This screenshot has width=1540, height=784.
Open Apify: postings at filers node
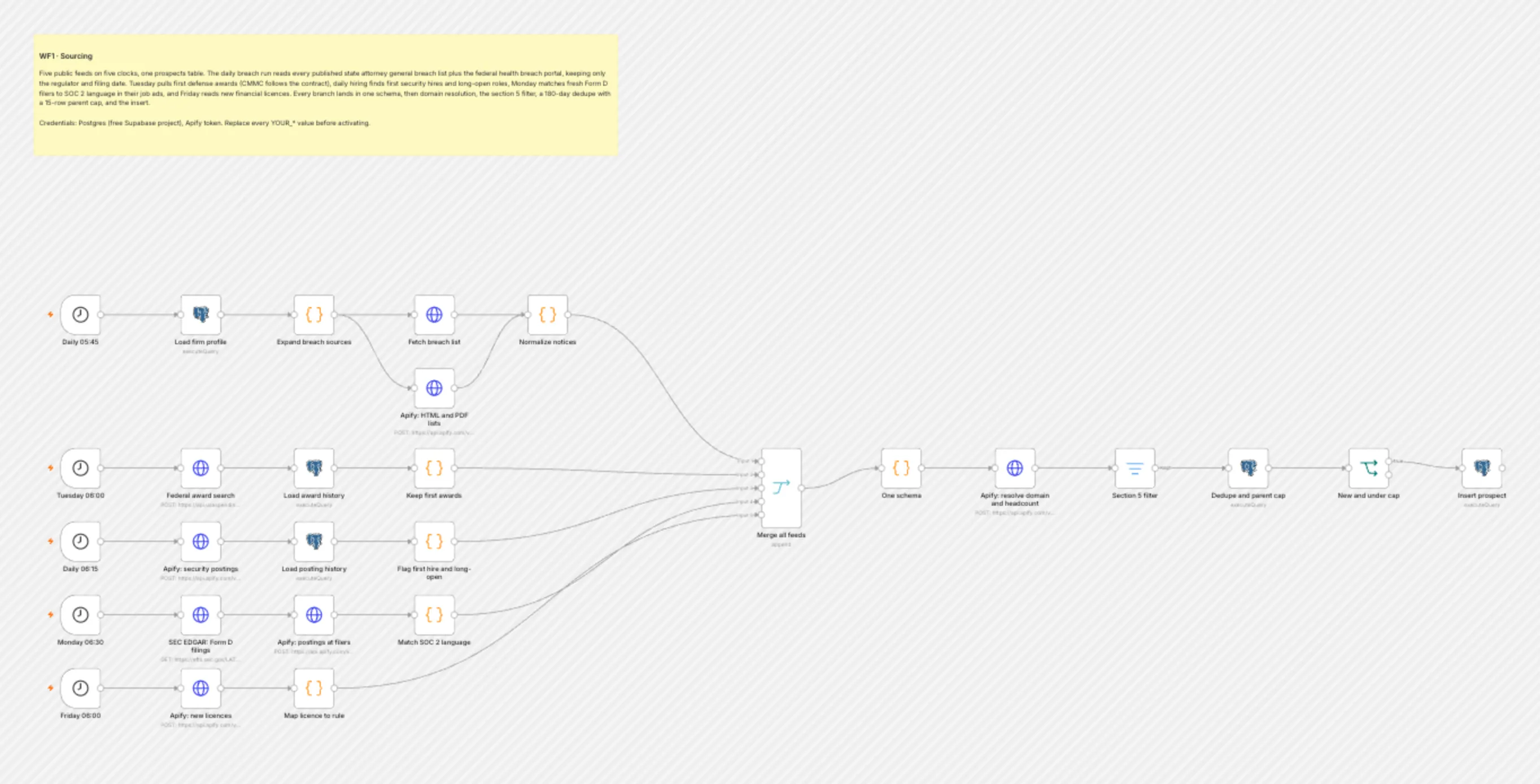(314, 615)
